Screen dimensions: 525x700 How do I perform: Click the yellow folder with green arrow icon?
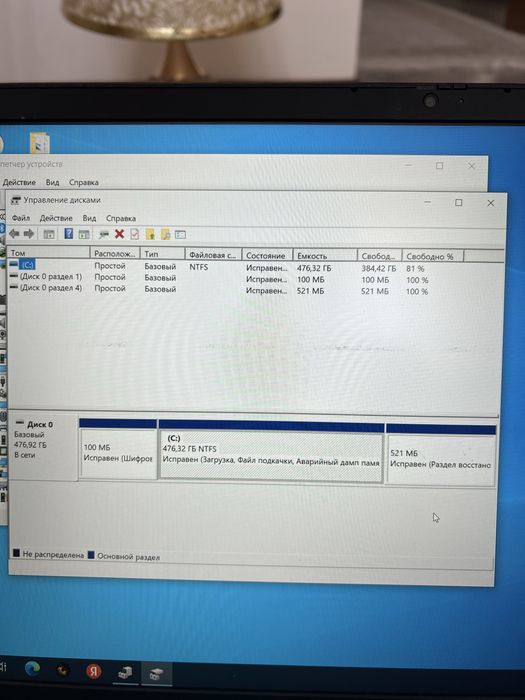click(150, 234)
